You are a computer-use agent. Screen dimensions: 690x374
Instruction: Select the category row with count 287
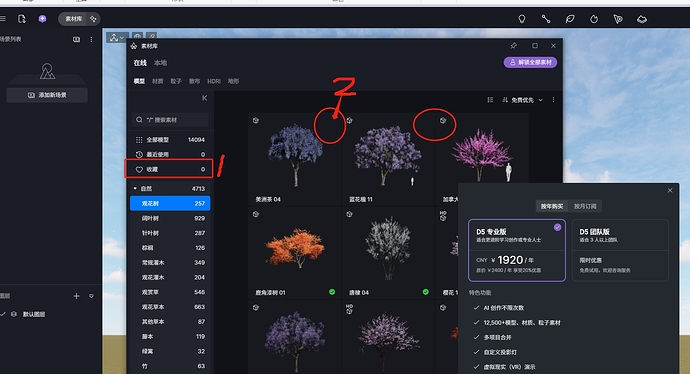170,233
